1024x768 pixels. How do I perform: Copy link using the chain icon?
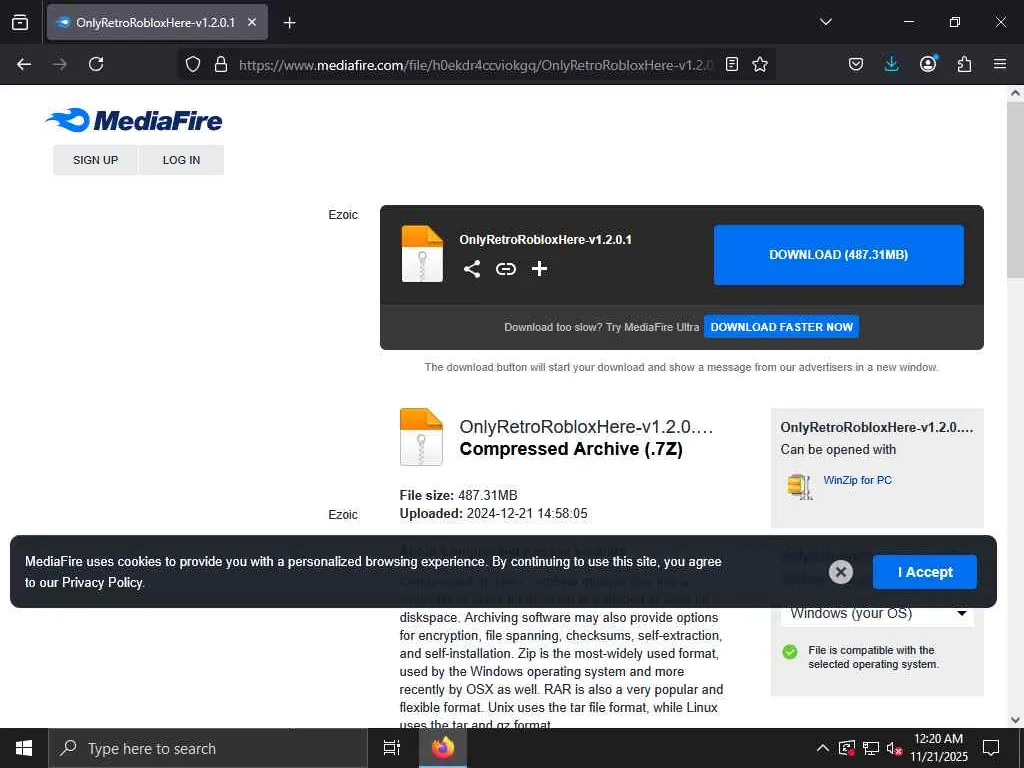click(505, 269)
